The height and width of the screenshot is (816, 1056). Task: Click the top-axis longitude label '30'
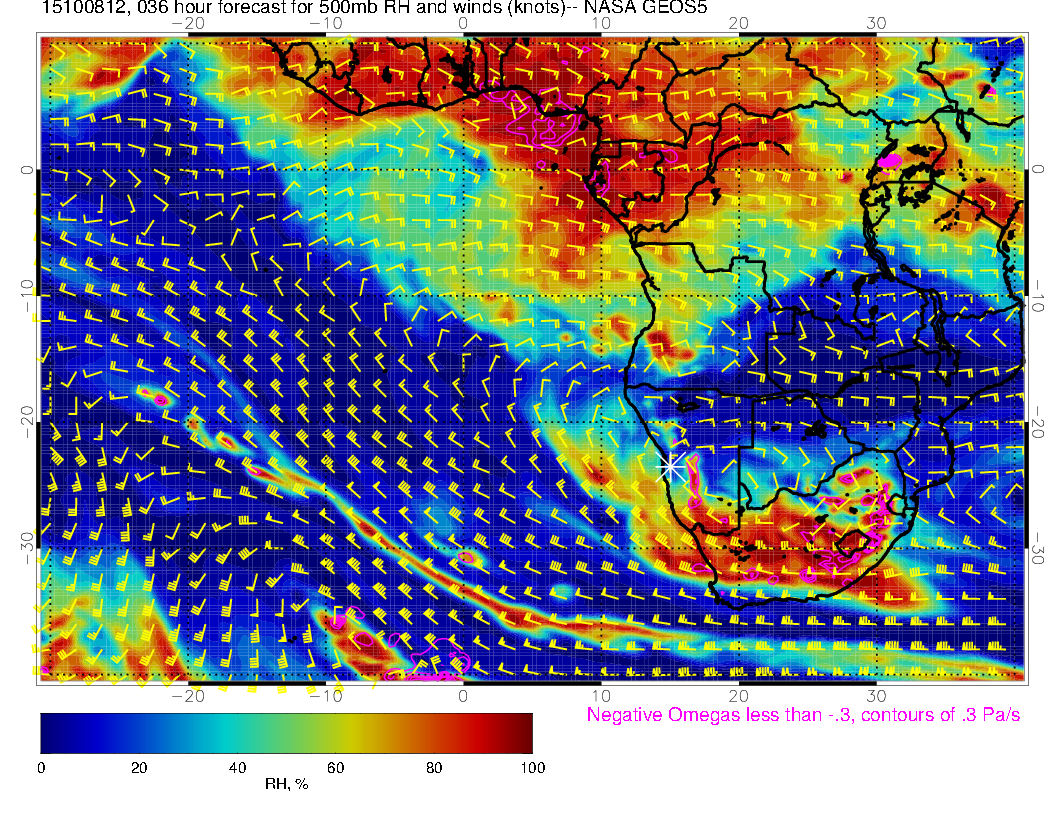[876, 23]
